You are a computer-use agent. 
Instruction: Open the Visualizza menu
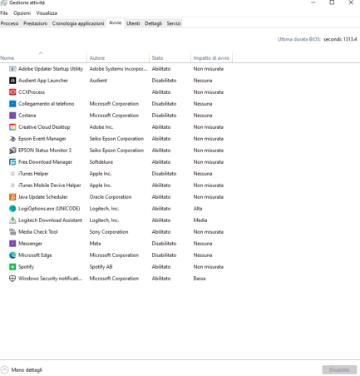point(47,13)
